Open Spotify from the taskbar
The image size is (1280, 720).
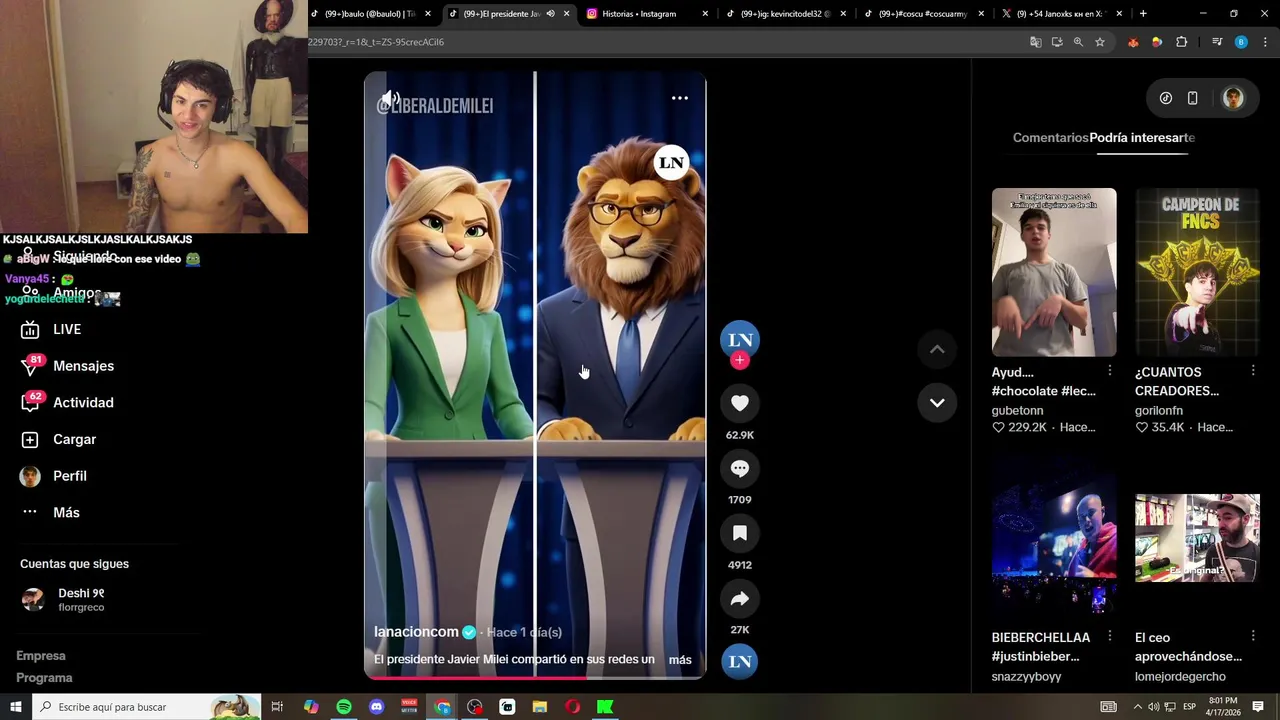[344, 707]
